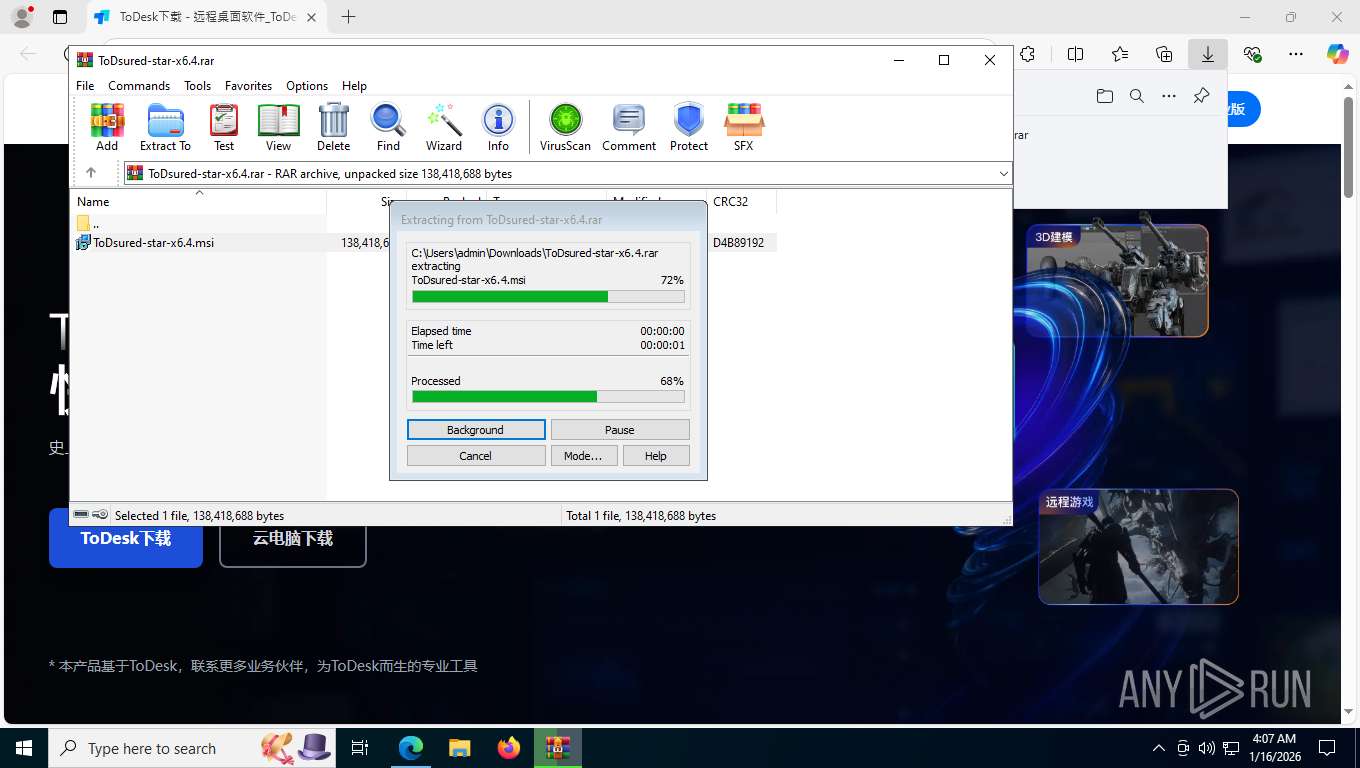Click the View file icon
This screenshot has width=1360, height=768.
[279, 127]
